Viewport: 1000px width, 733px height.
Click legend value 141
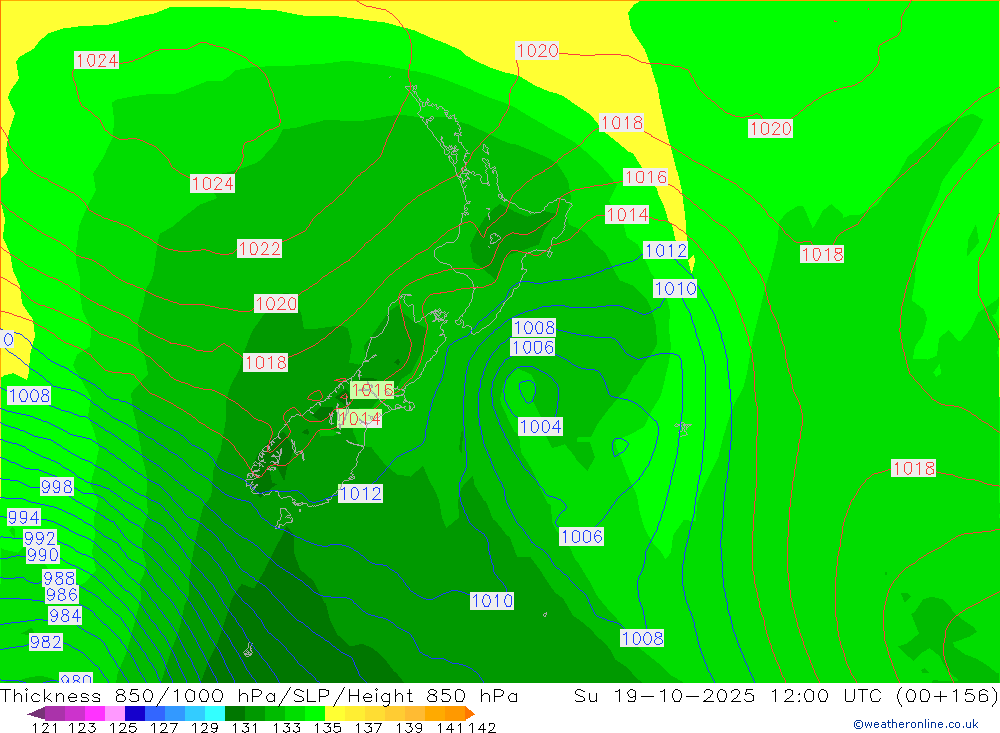coord(450,727)
